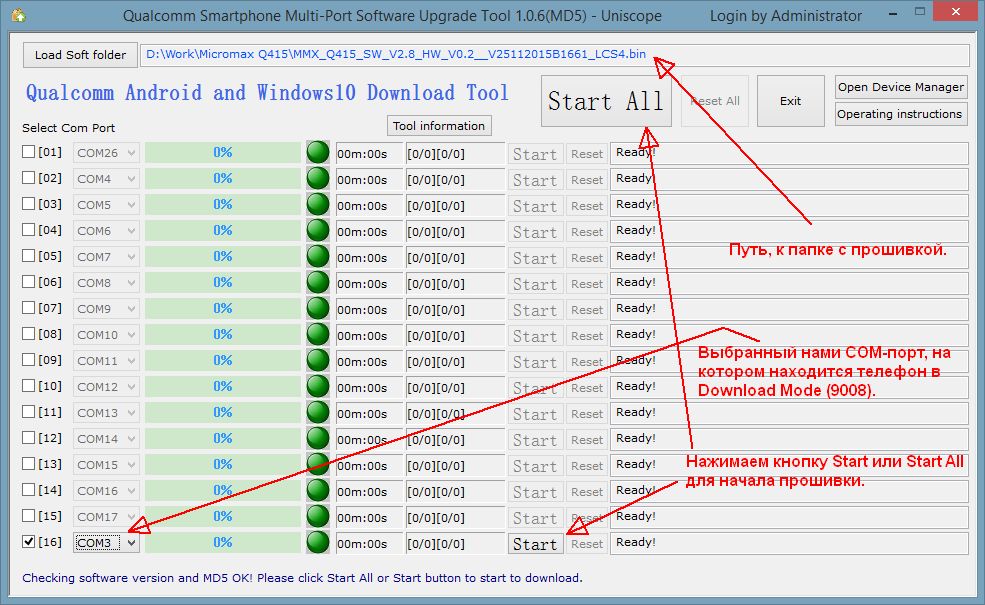Click the Start button in row 16

(x=535, y=544)
